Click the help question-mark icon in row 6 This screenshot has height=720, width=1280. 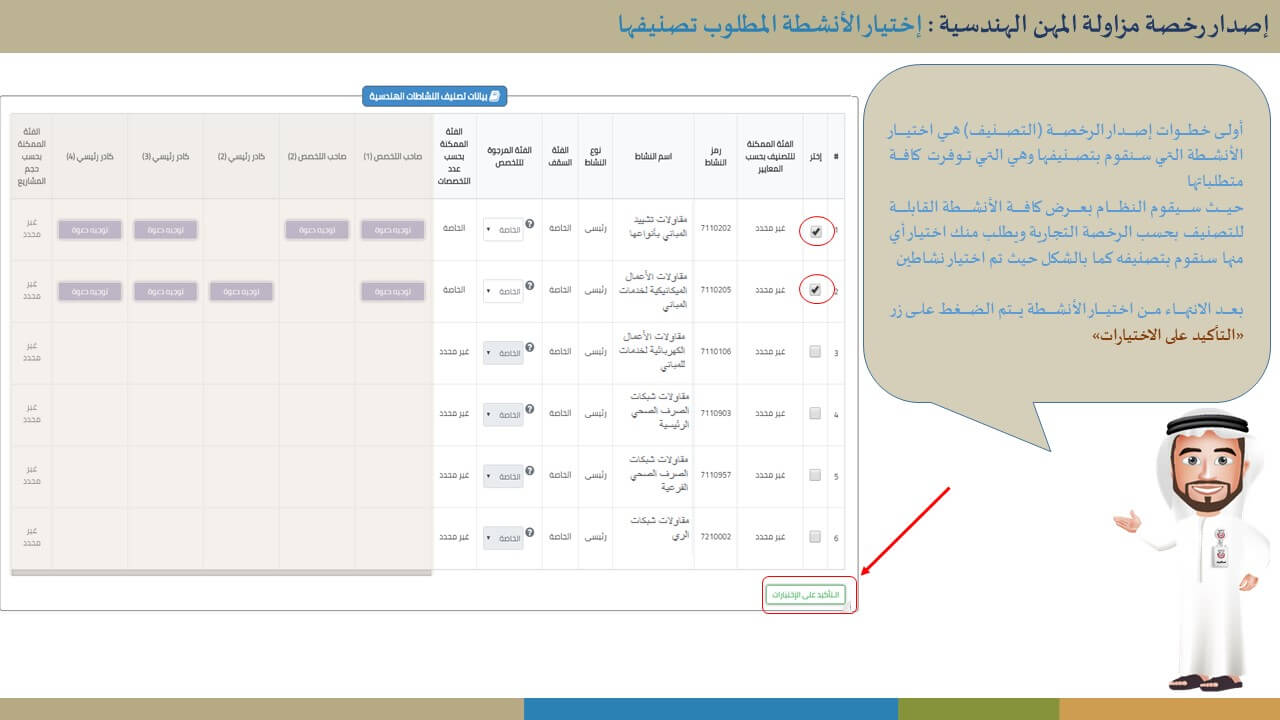coord(529,531)
